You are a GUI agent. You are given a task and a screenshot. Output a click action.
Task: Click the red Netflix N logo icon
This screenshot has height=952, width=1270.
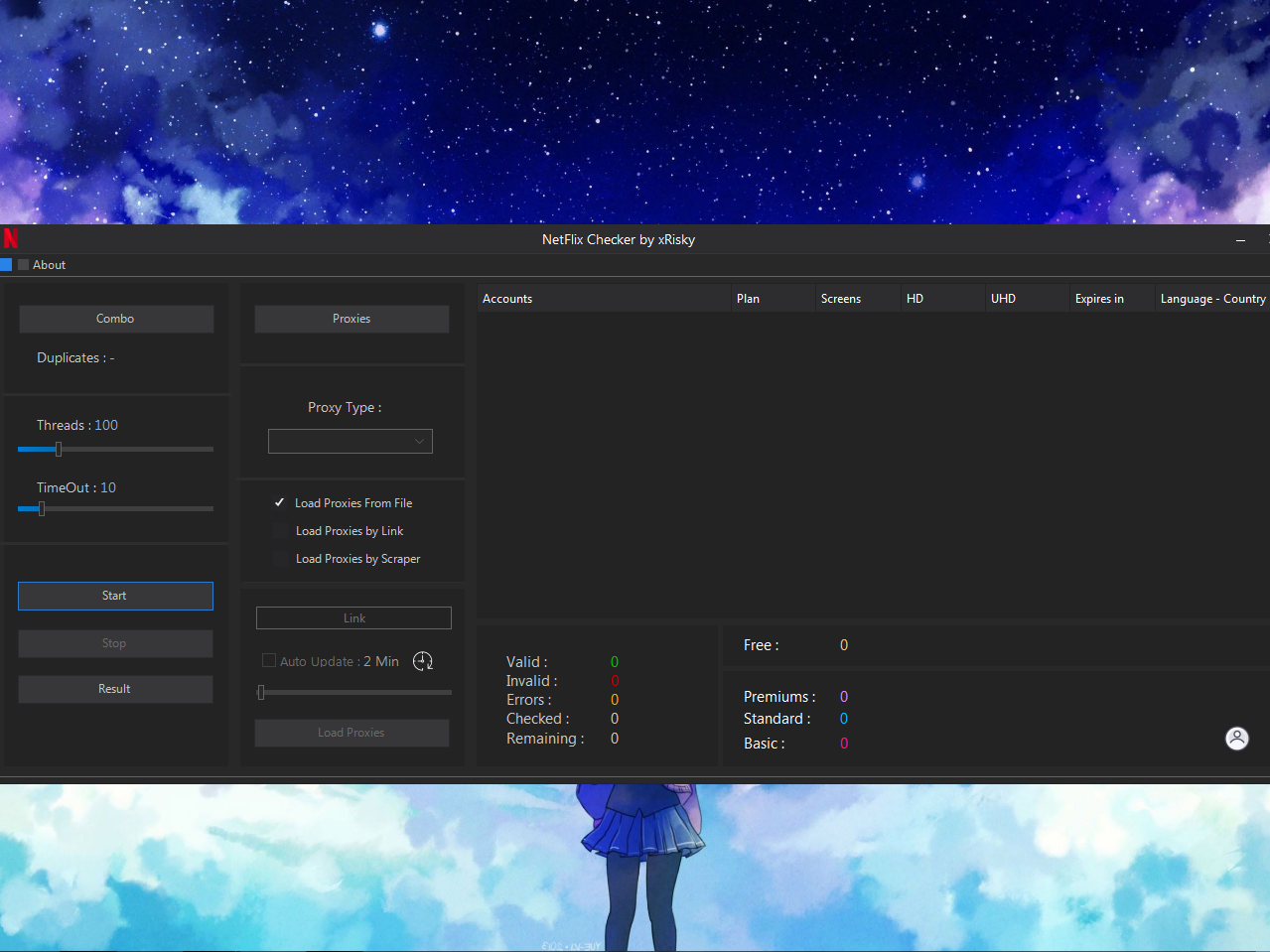coord(10,238)
